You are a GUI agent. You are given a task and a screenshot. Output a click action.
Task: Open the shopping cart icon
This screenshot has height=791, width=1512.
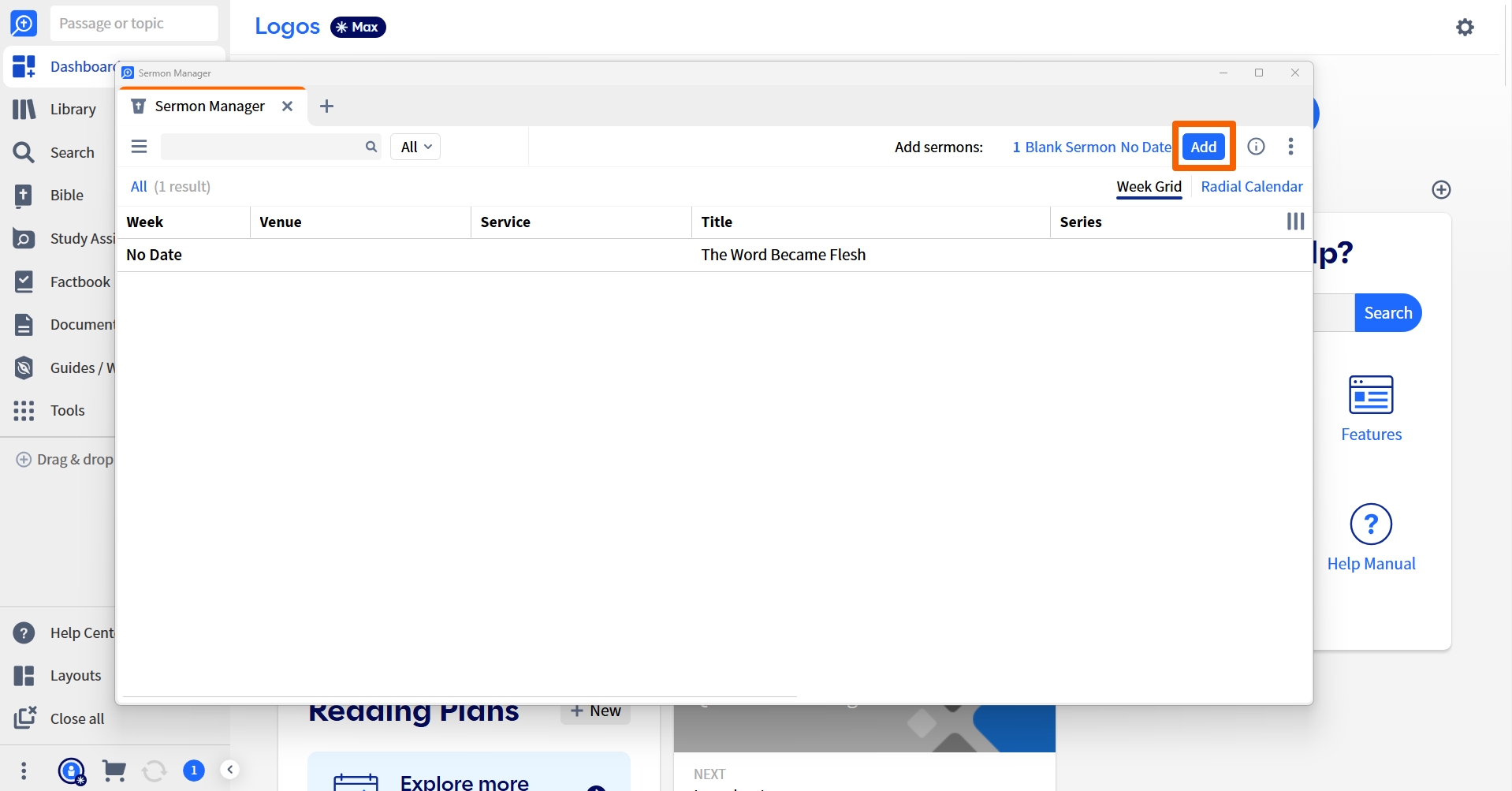tap(114, 770)
